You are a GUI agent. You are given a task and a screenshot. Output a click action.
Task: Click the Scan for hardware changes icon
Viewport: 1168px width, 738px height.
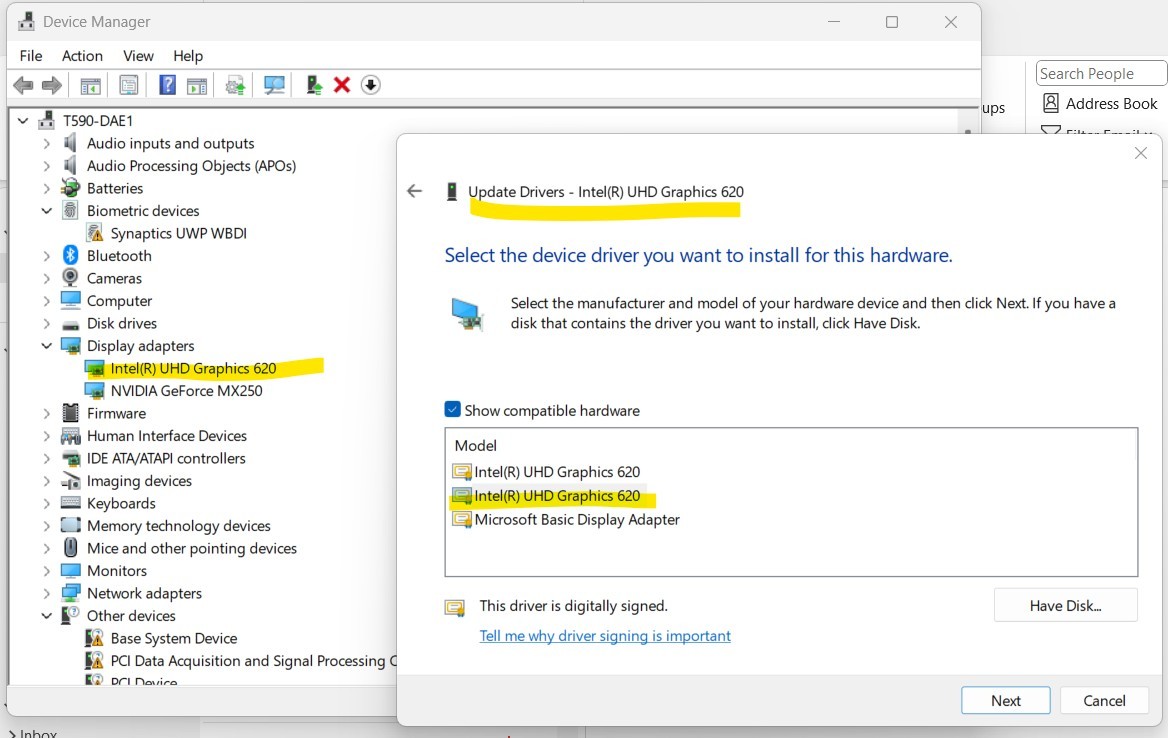click(274, 85)
